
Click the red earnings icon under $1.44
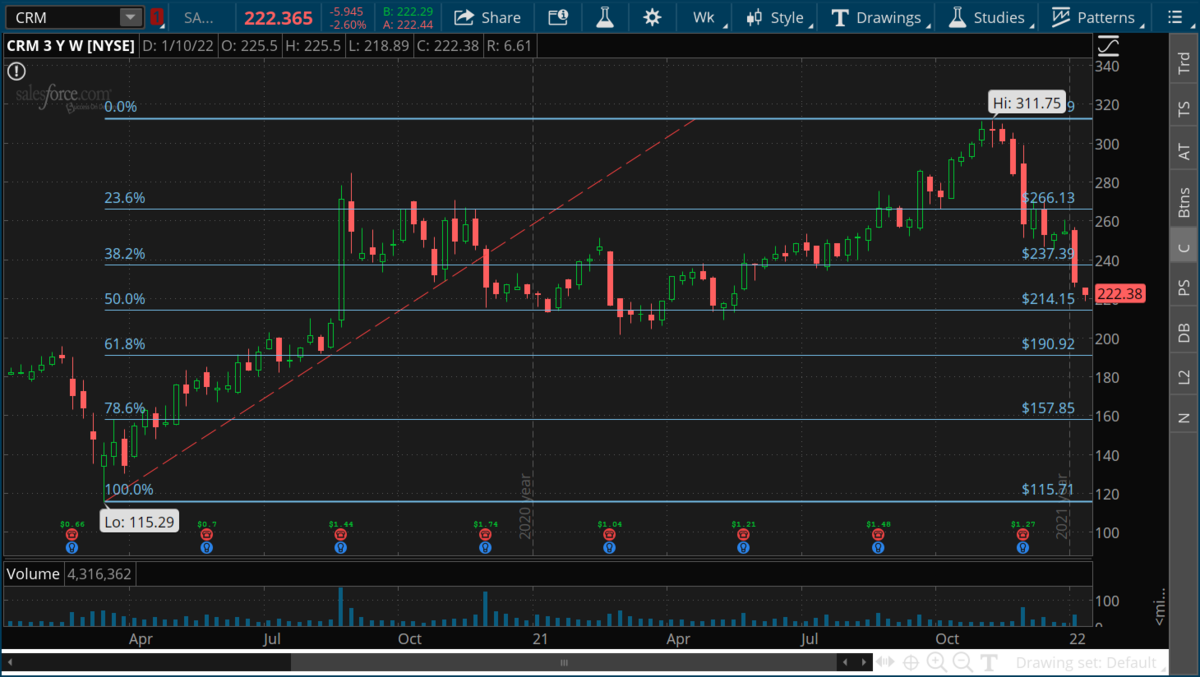click(341, 535)
